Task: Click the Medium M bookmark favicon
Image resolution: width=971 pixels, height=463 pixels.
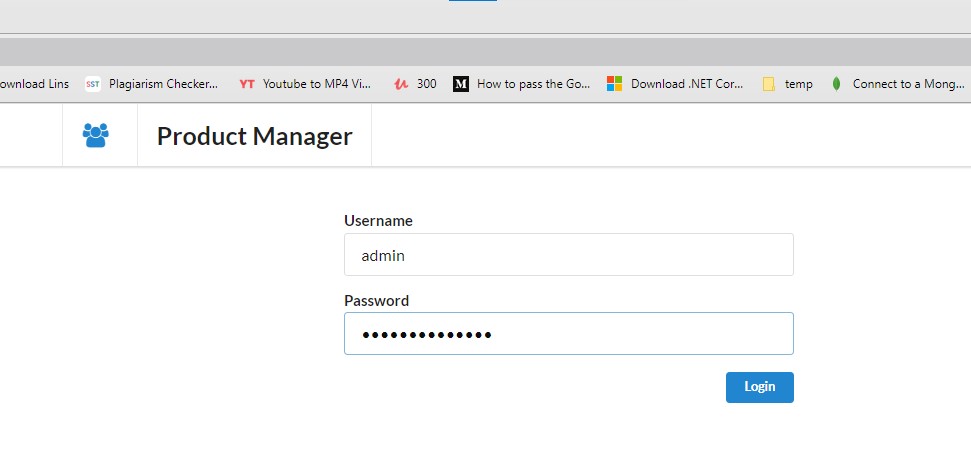Action: click(461, 84)
